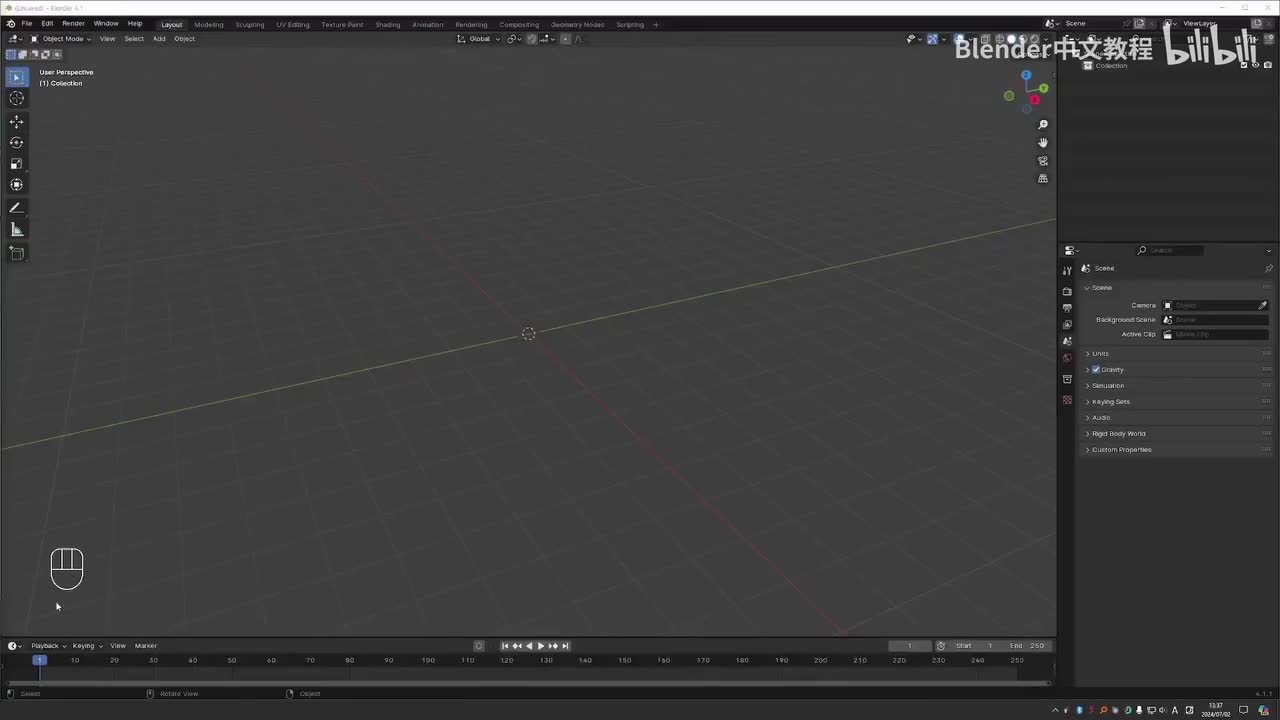Click the Start frame field
The width and height of the screenshot is (1280, 720).
pyautogui.click(x=974, y=646)
